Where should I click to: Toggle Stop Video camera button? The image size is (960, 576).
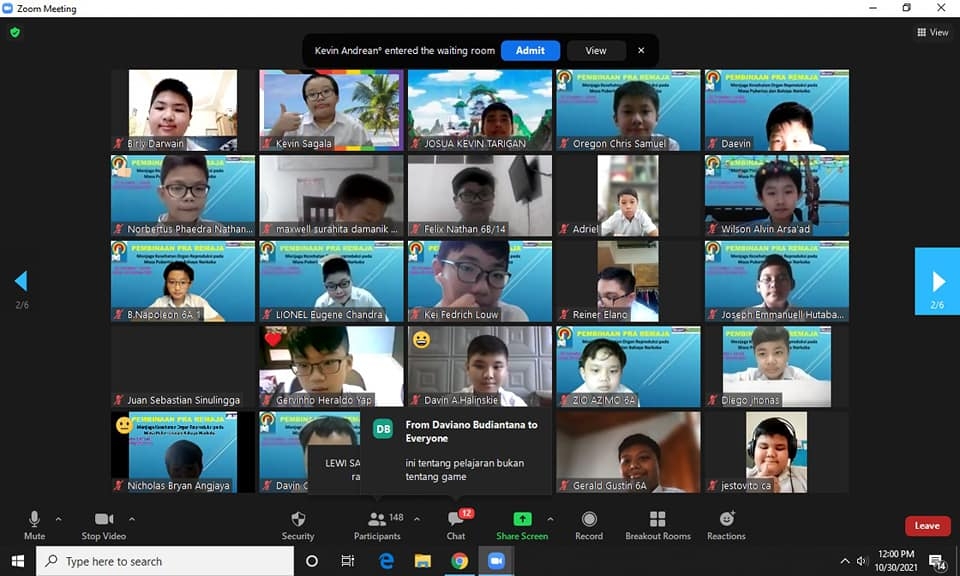point(104,524)
